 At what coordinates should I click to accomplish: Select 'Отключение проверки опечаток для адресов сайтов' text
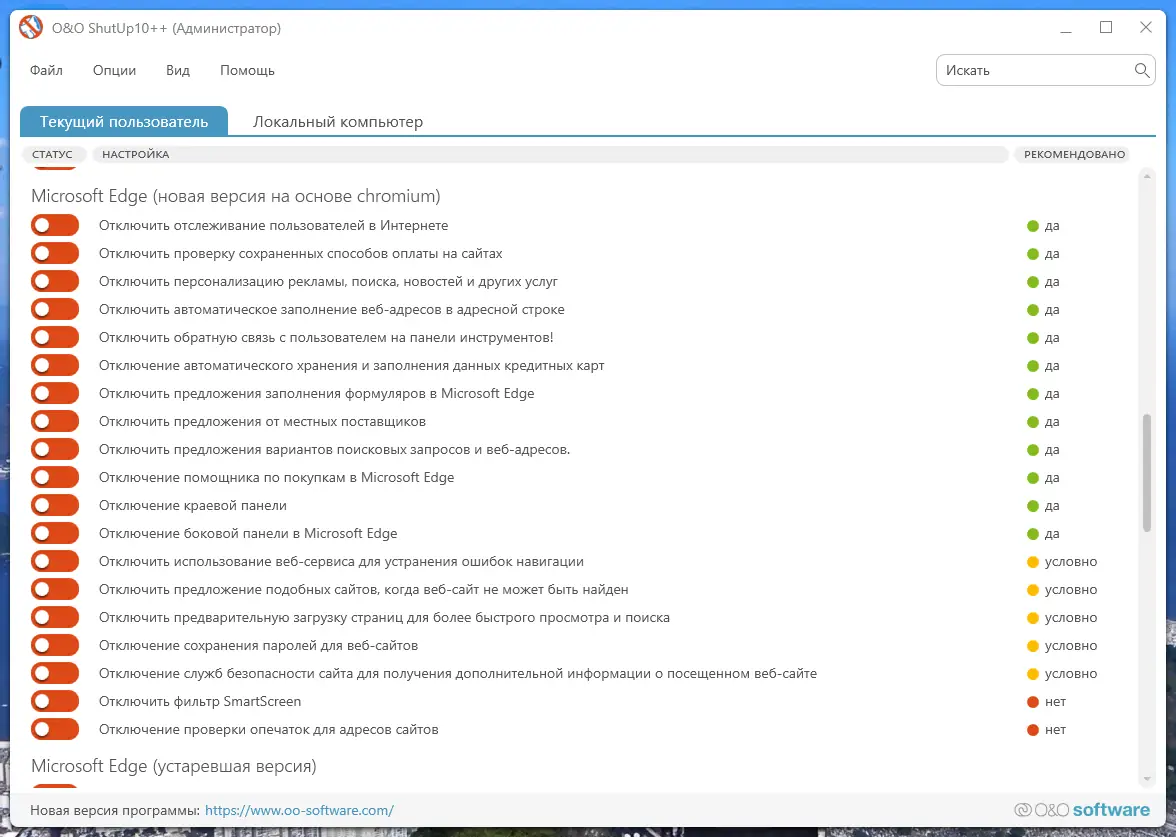point(268,730)
